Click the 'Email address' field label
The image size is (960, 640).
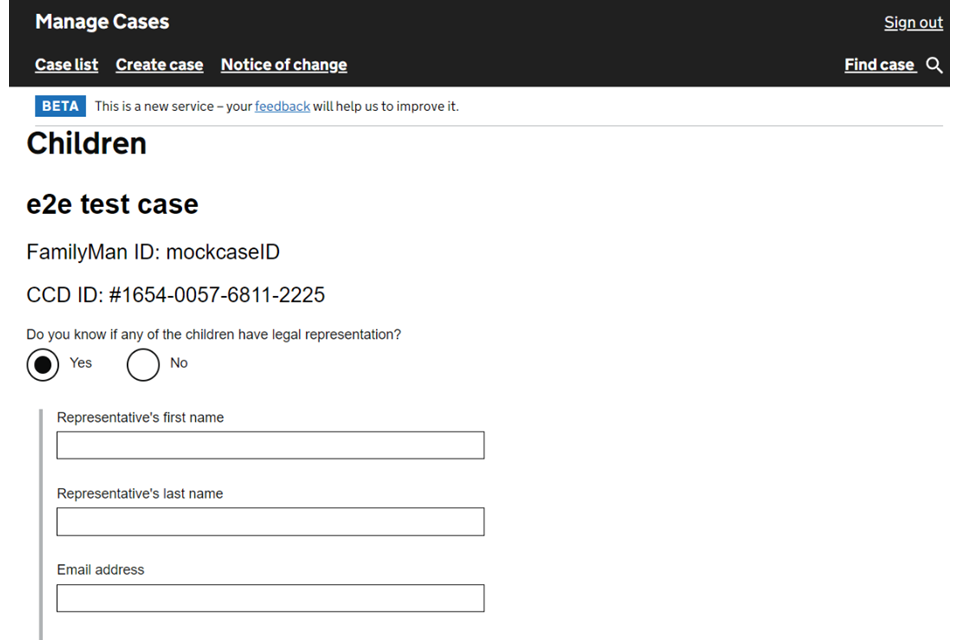pos(100,570)
